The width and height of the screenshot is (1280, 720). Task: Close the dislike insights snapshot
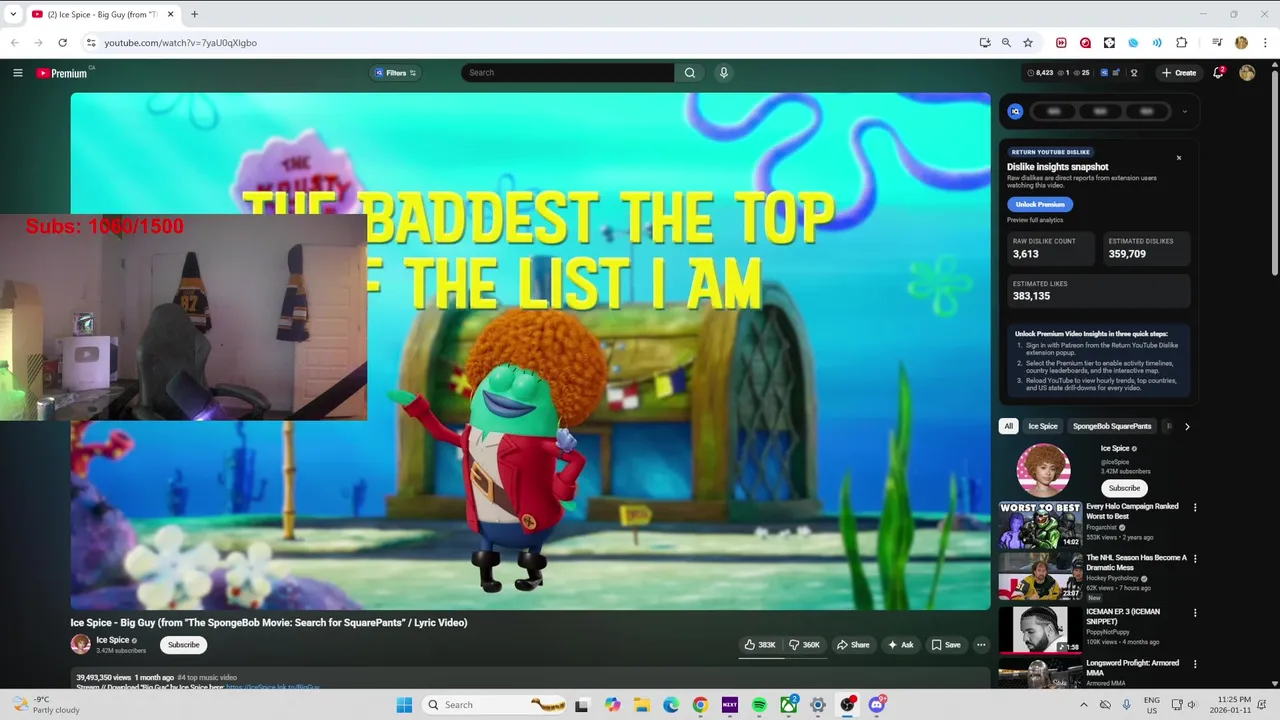pos(1179,158)
